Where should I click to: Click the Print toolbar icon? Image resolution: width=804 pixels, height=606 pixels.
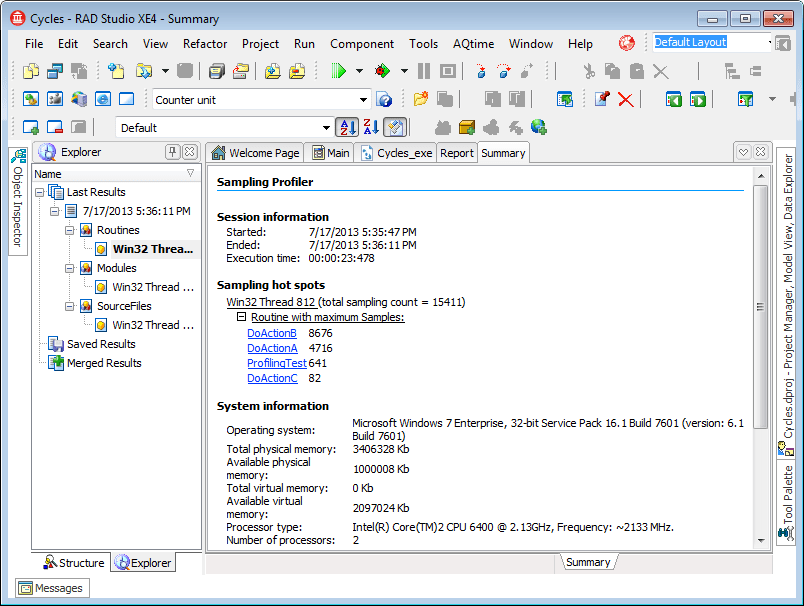tap(216, 71)
